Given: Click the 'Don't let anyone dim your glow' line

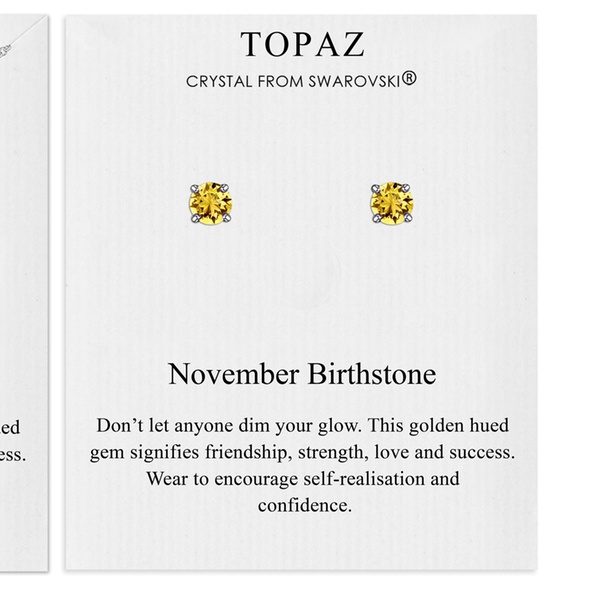Looking at the screenshot, I should [x=302, y=425].
